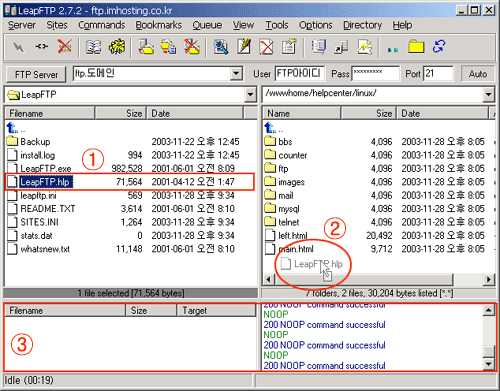This screenshot has height=391, width=500.
Task: Open the Bookmarks menu
Action: pos(159,25)
